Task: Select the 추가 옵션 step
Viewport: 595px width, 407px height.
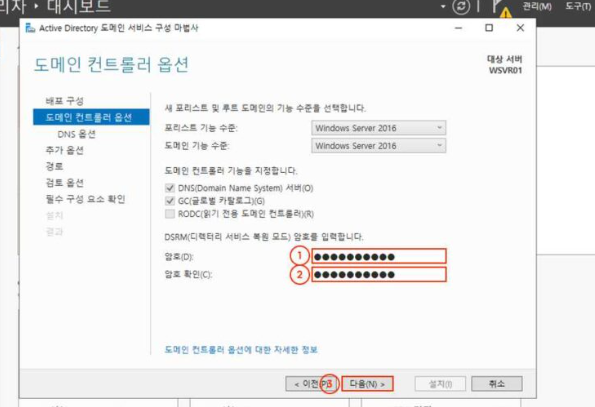Action: tap(65, 150)
